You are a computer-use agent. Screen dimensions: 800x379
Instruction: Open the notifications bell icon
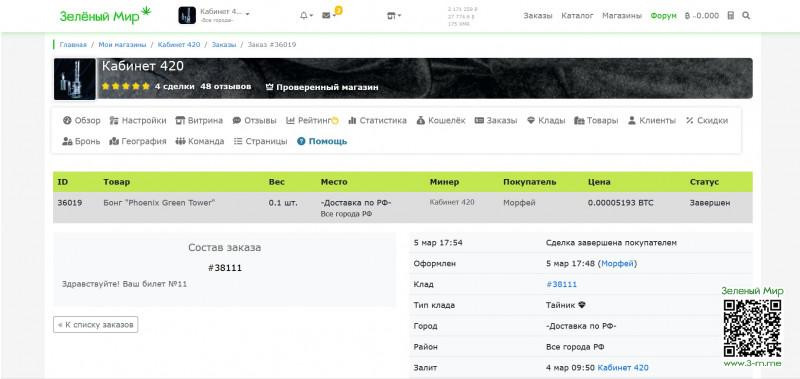pyautogui.click(x=304, y=16)
